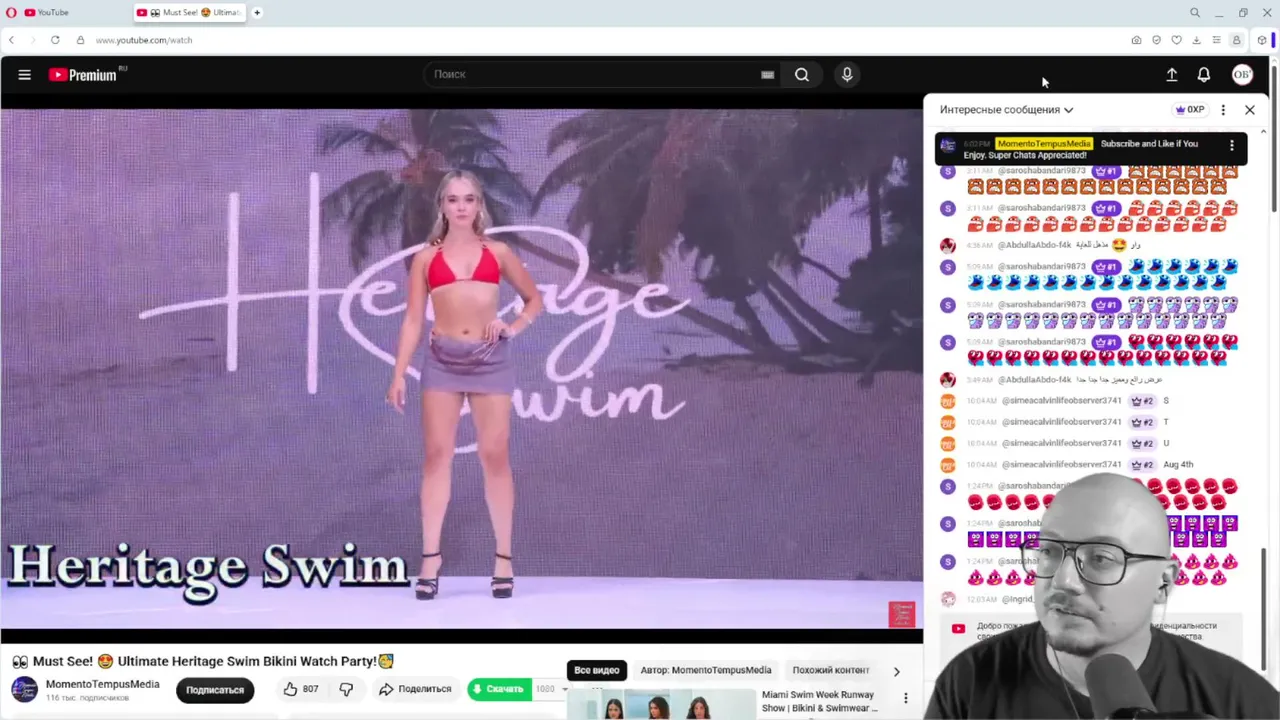Screen dimensions: 1280x720
Task: Focus the Поиск search field
Action: click(594, 74)
